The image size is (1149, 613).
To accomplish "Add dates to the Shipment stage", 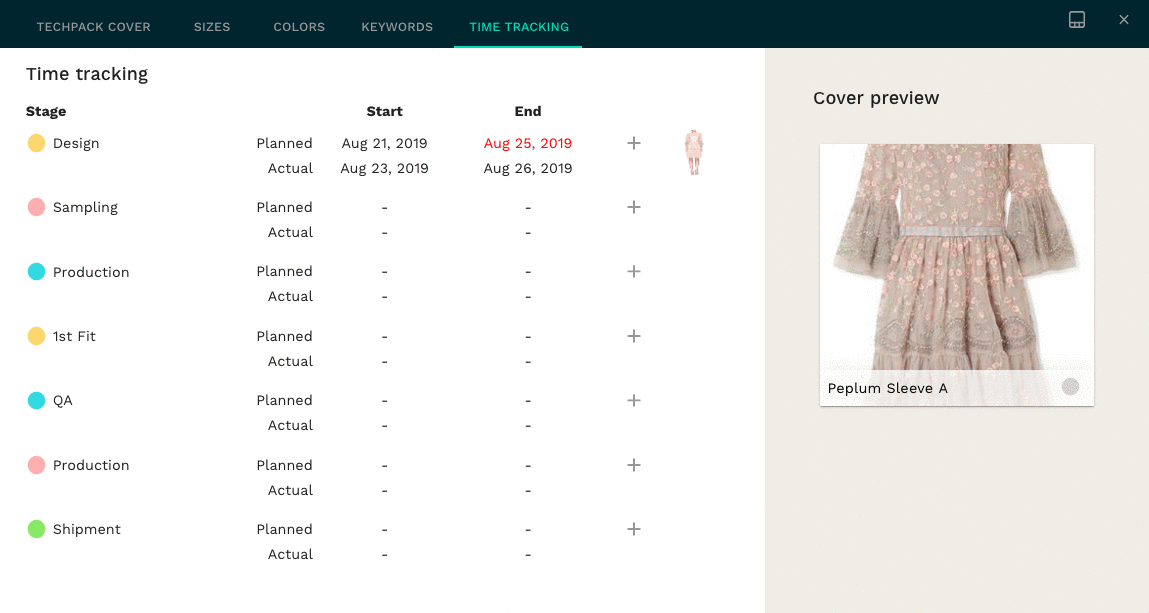I will pos(634,529).
